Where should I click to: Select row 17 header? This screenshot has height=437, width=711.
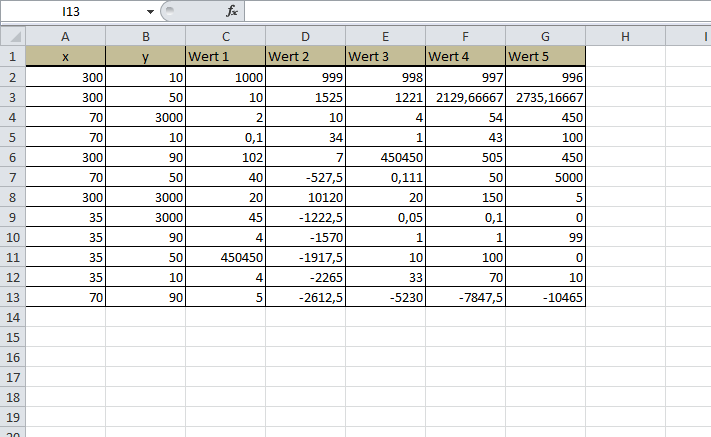(13, 377)
